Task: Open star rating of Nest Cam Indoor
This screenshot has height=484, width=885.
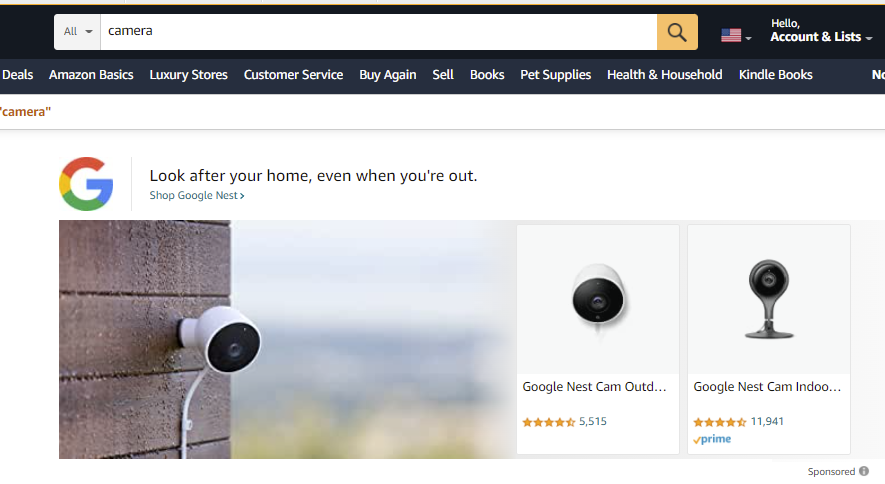Action: (720, 422)
